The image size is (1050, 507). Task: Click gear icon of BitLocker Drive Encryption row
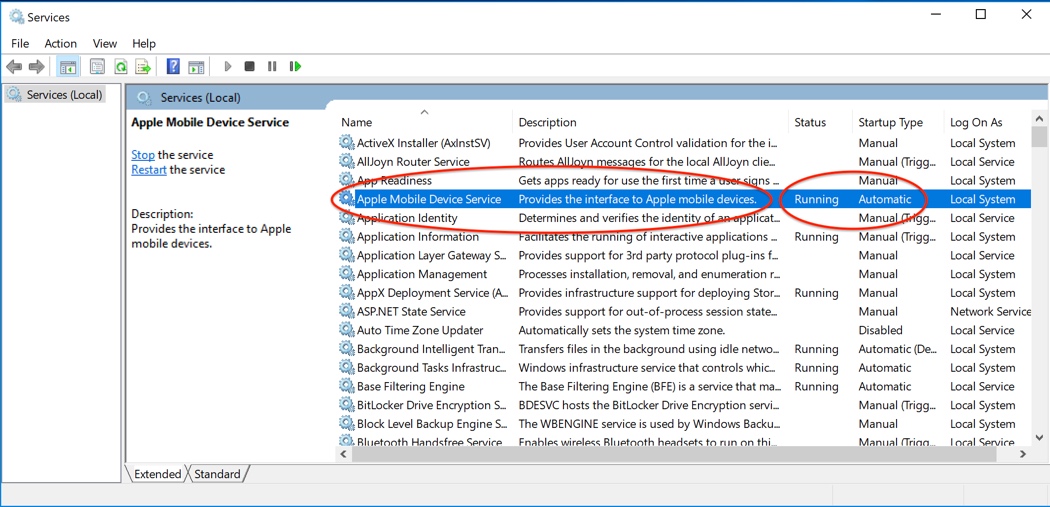[x=346, y=405]
